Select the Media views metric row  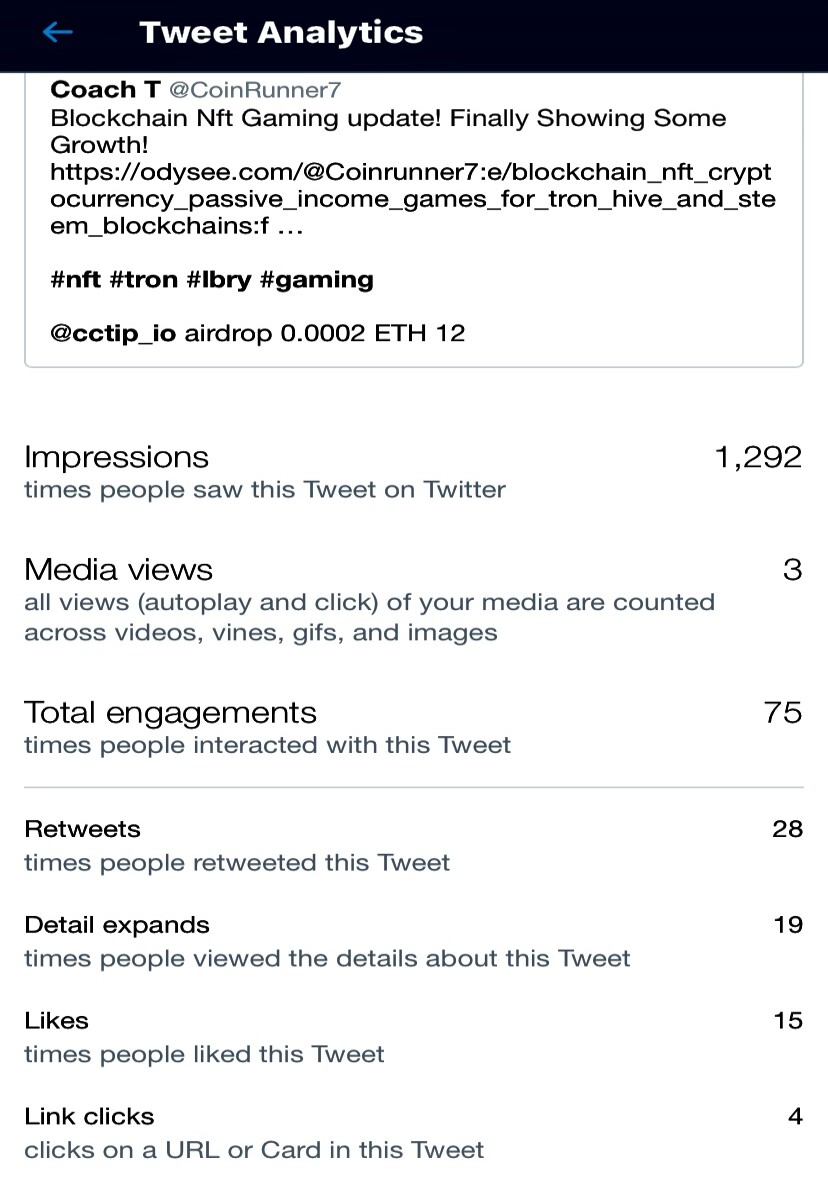pos(414,599)
